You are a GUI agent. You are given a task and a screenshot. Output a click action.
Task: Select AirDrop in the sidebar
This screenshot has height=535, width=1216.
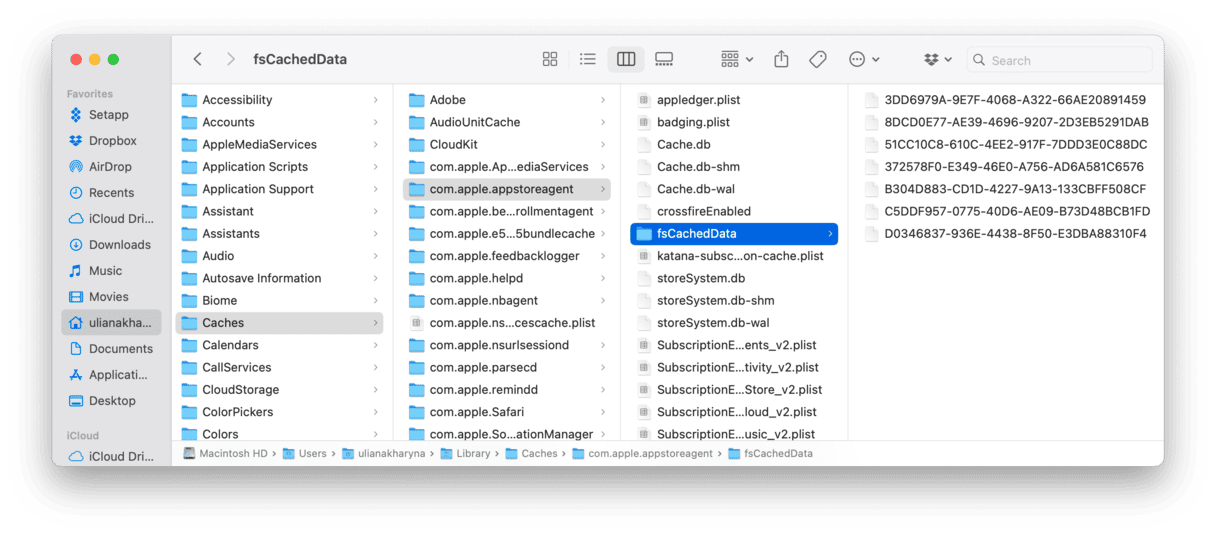tap(110, 167)
